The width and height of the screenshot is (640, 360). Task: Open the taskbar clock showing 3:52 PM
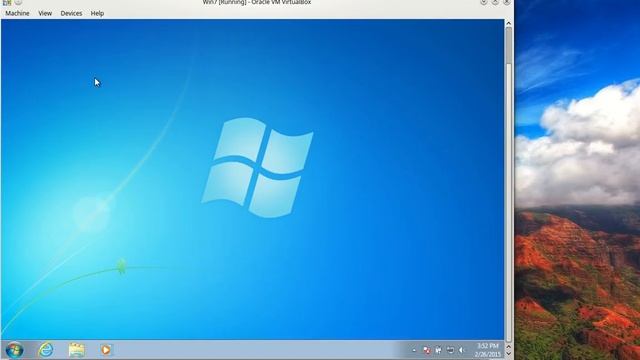tap(487, 350)
